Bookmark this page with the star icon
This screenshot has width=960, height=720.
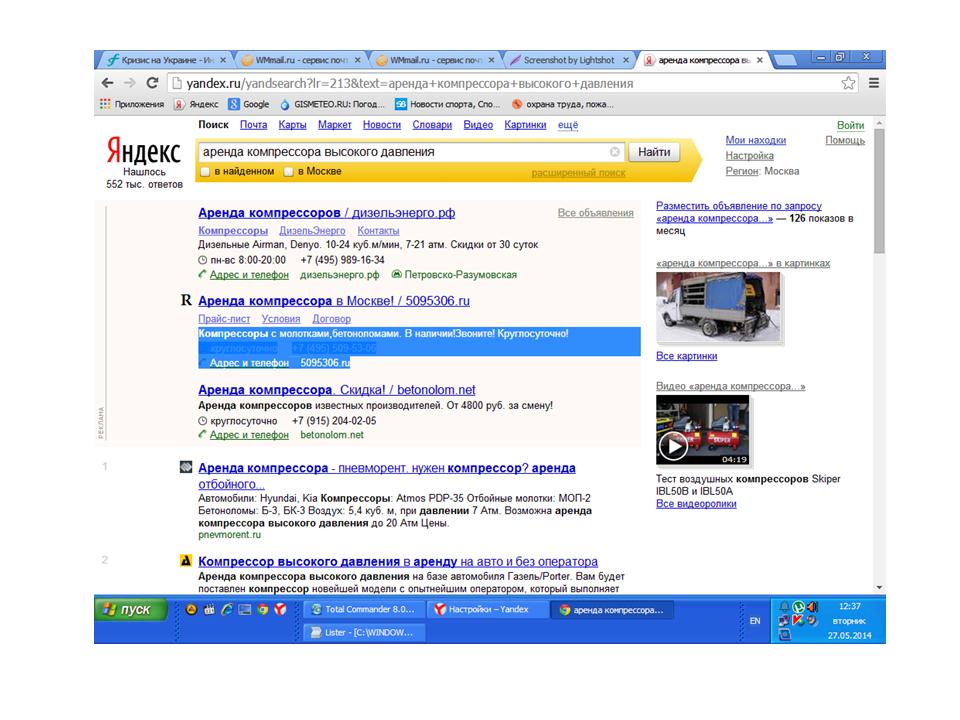coord(848,83)
